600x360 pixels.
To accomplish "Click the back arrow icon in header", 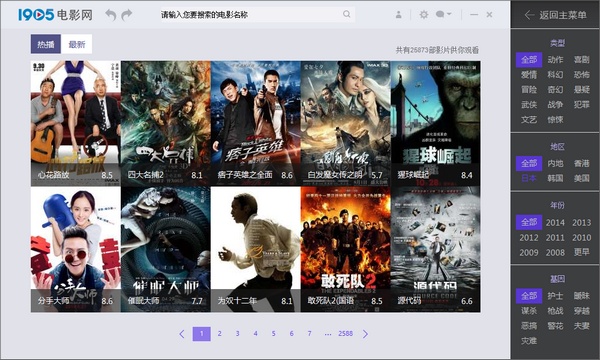I will [111, 15].
